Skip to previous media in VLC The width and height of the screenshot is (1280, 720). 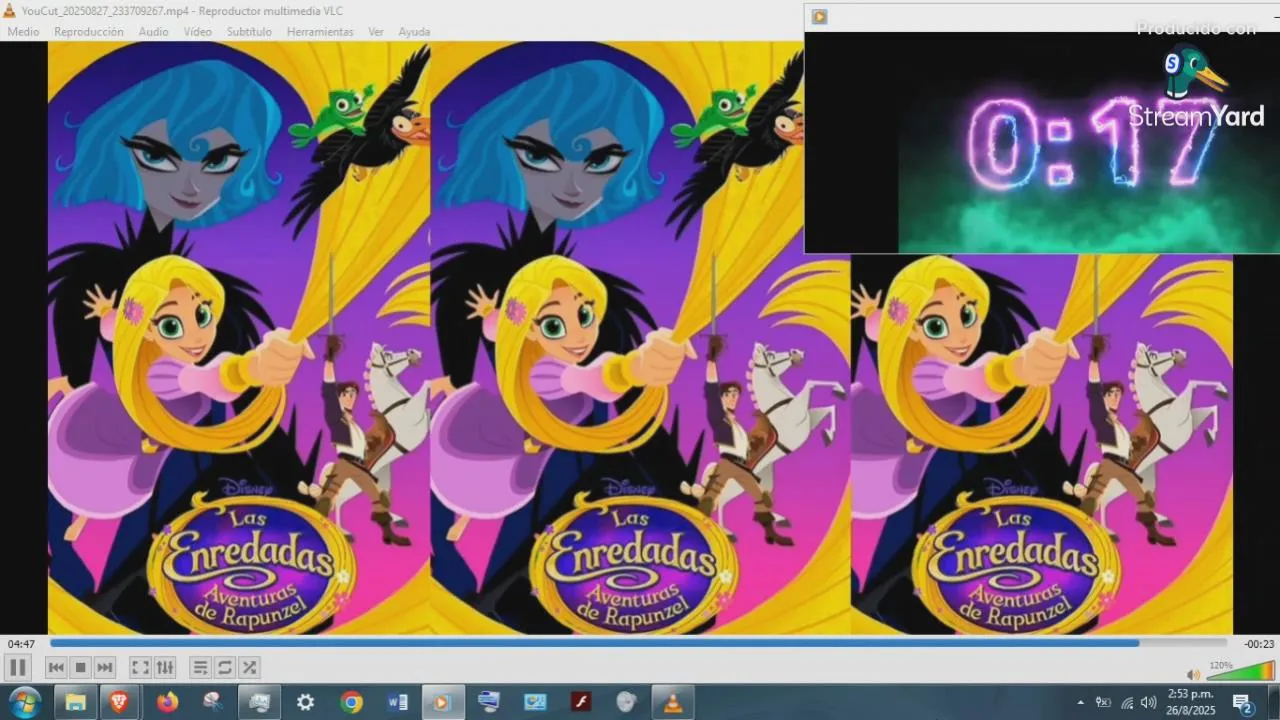pos(56,667)
